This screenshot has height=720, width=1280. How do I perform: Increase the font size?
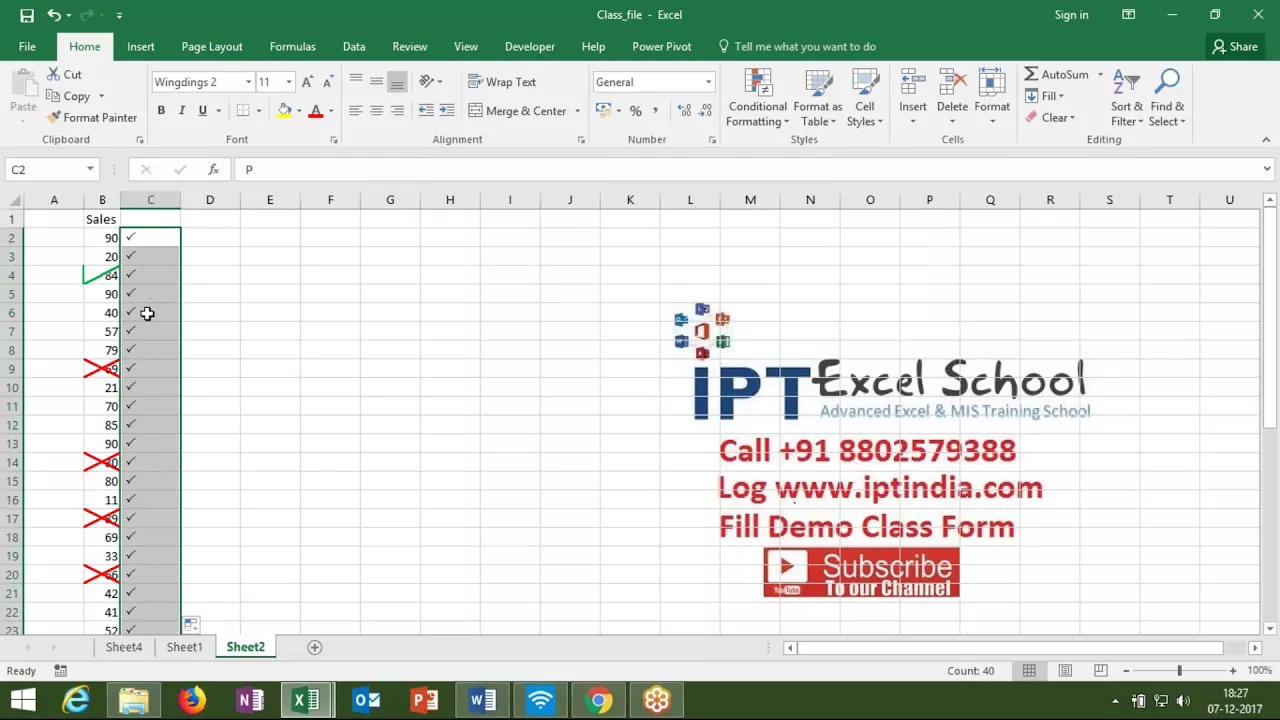(308, 82)
